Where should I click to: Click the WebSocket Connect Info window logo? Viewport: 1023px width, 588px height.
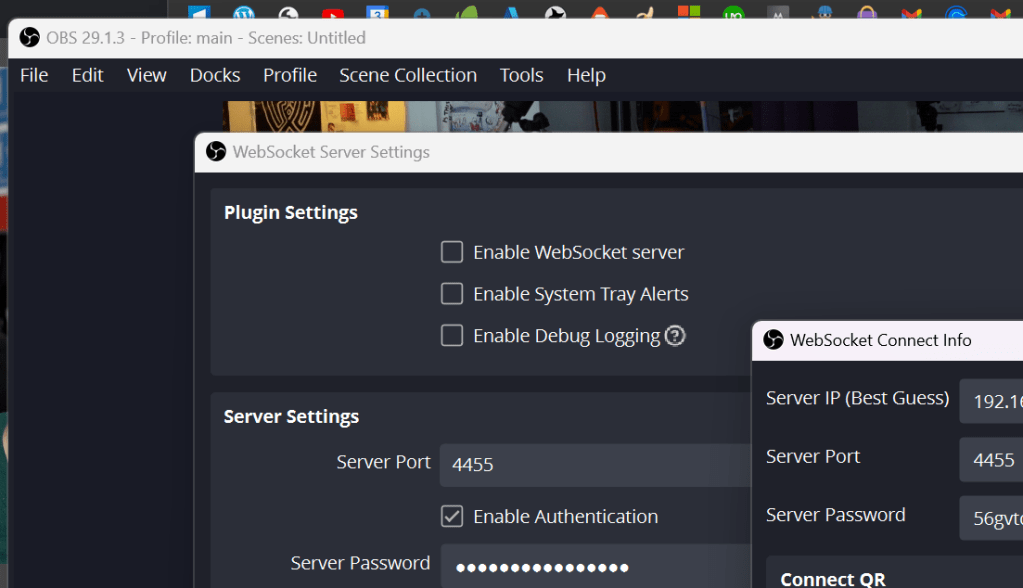(x=773, y=339)
